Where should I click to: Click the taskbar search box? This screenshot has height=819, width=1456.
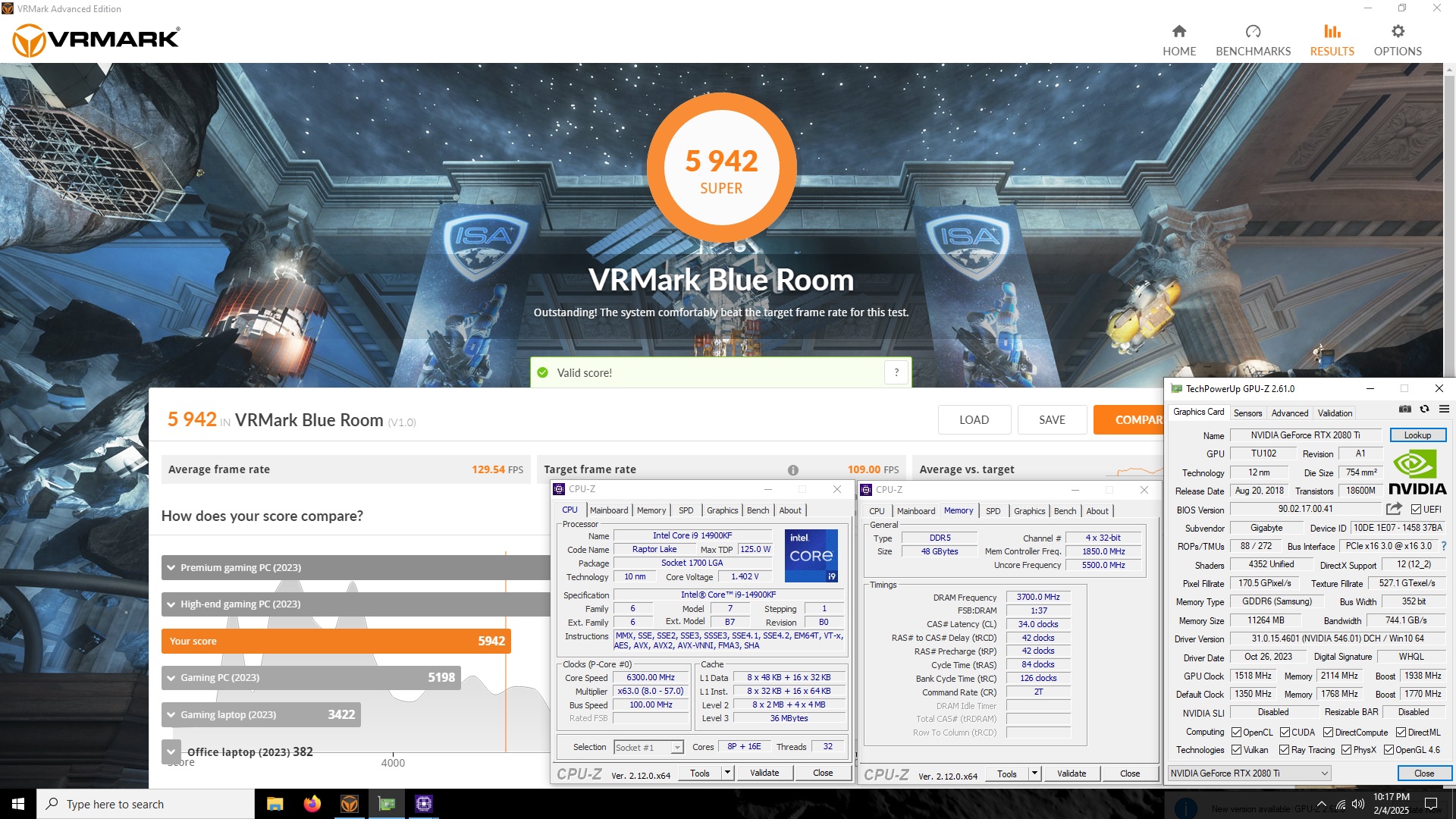point(145,804)
